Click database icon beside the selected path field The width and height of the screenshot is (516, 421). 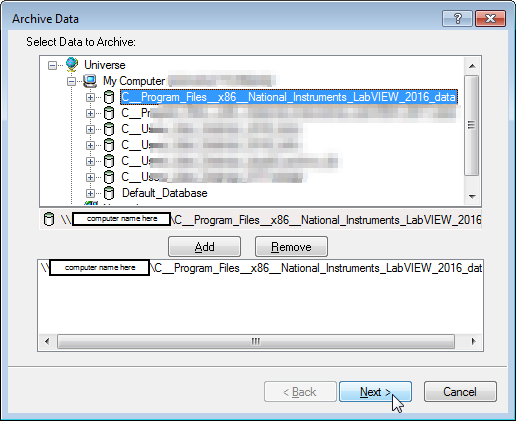[49, 219]
